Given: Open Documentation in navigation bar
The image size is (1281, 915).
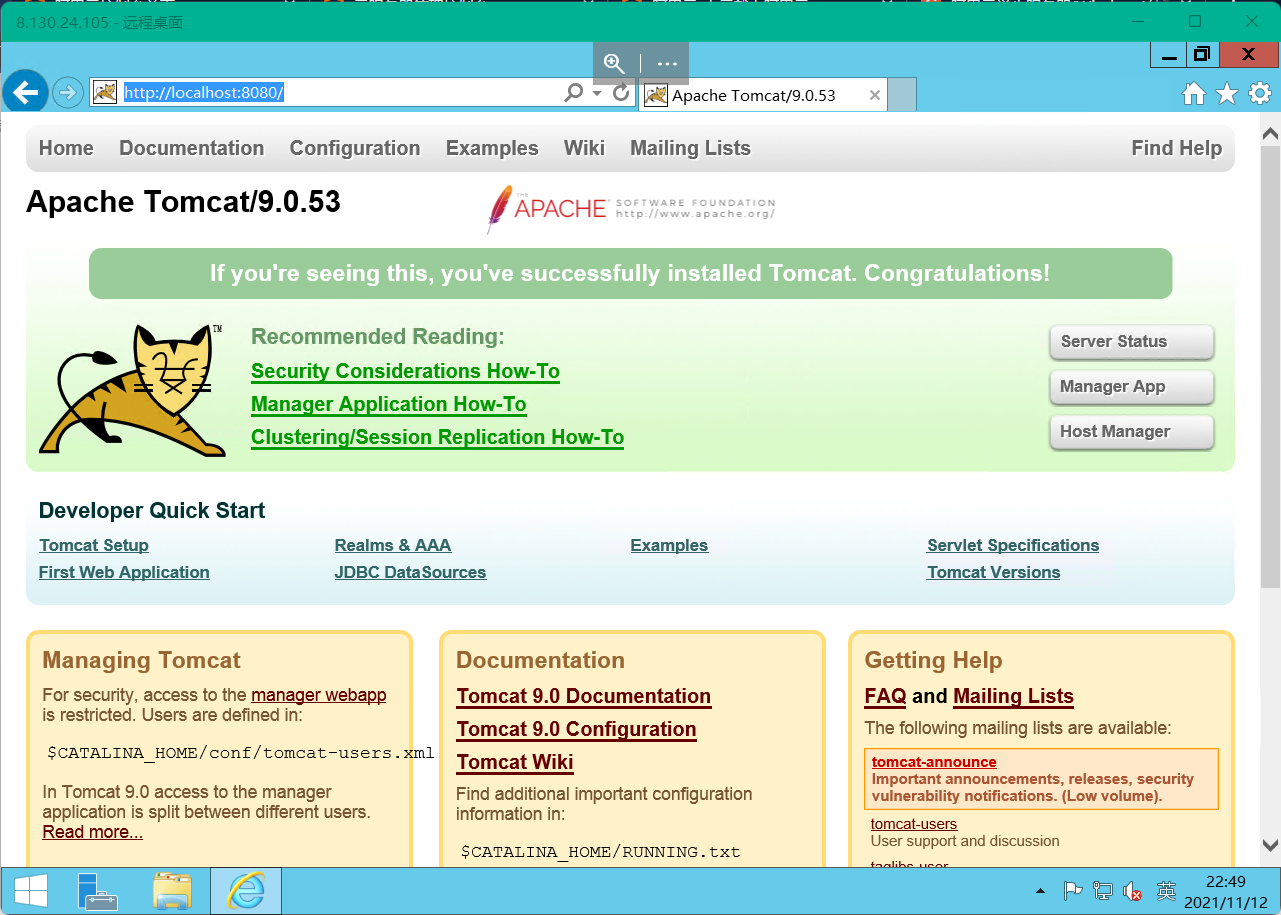Looking at the screenshot, I should click(192, 148).
